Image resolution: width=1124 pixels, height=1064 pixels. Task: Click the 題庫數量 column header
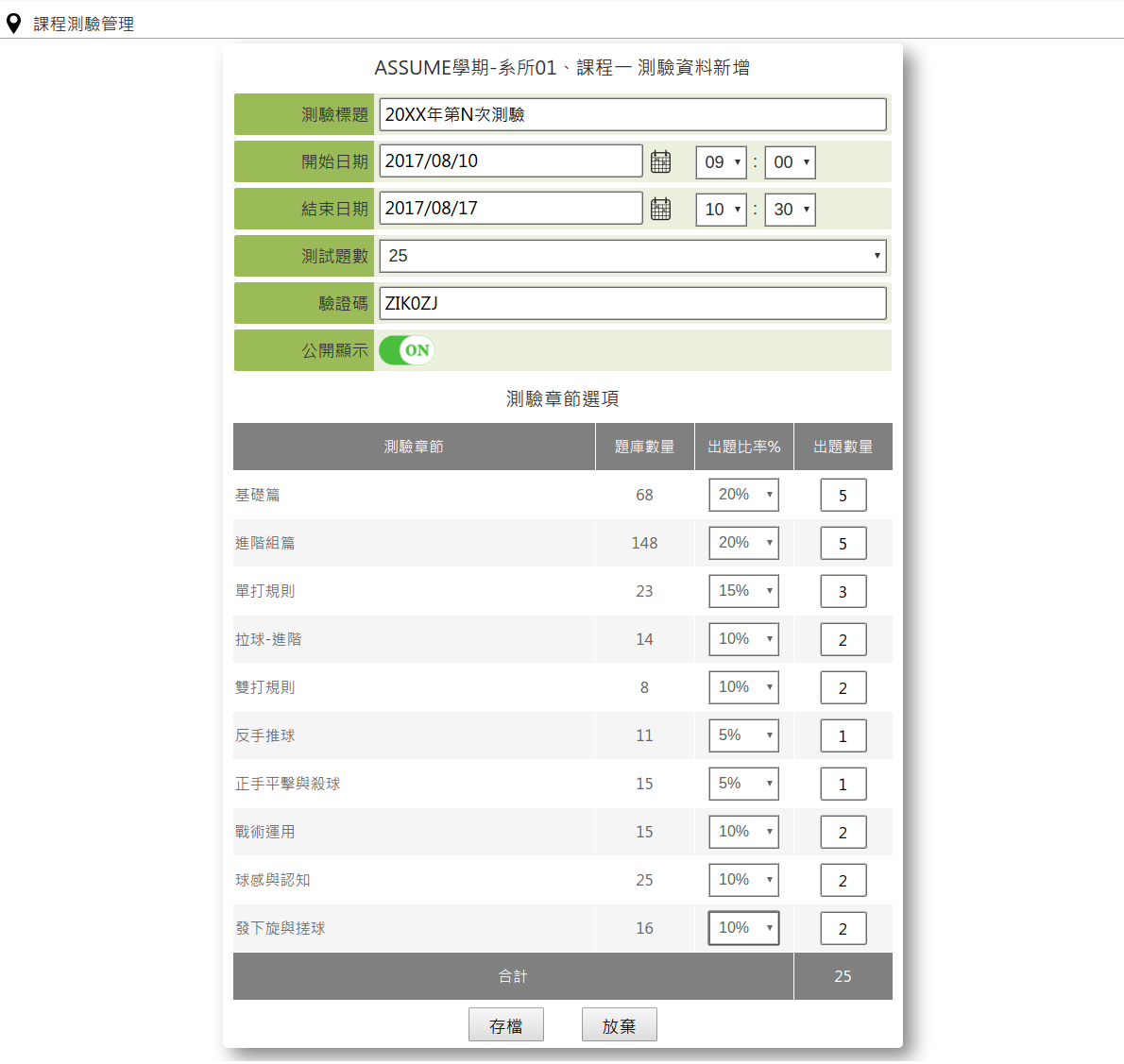644,447
